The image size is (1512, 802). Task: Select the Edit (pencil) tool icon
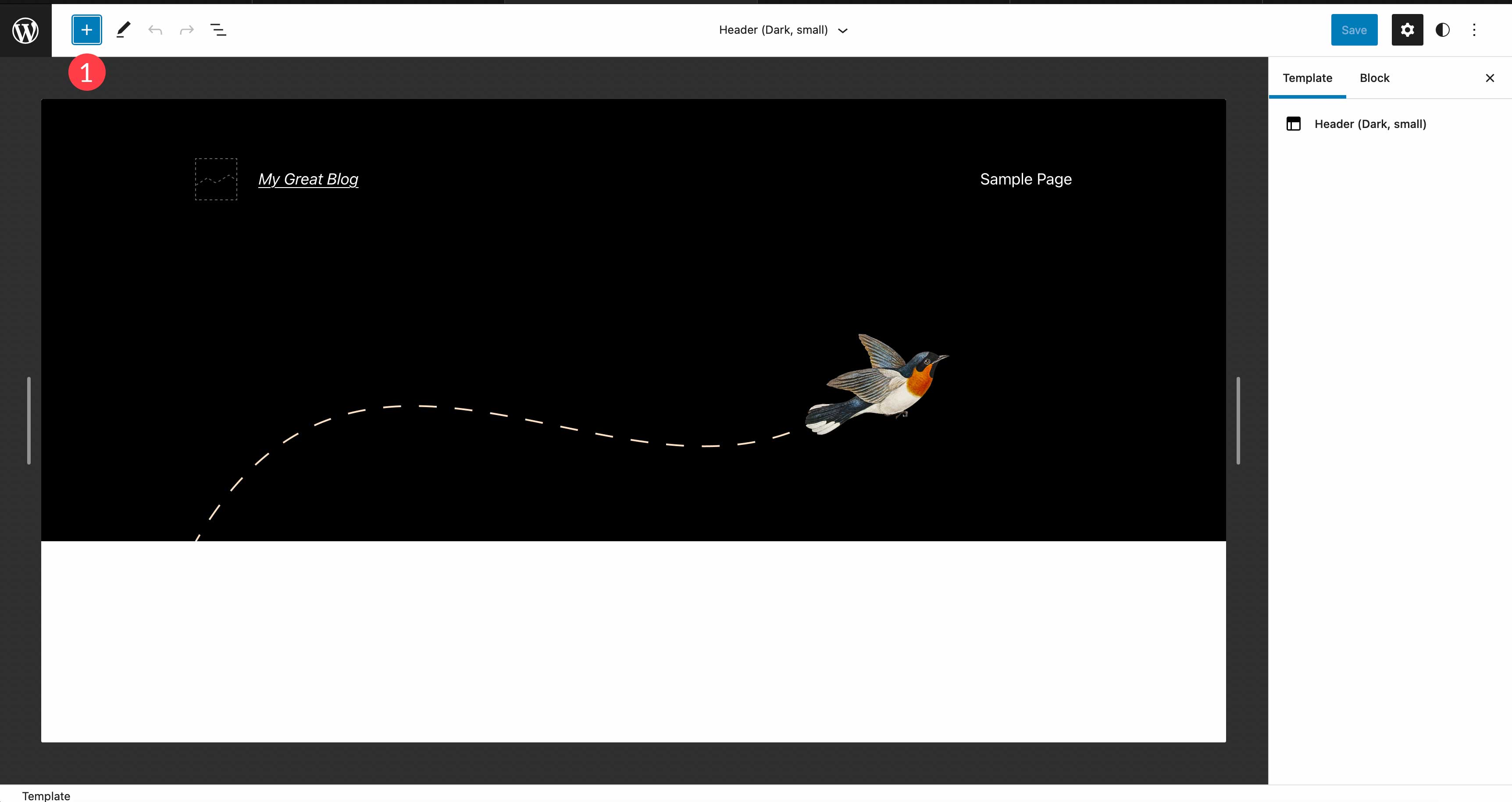pyautogui.click(x=122, y=30)
